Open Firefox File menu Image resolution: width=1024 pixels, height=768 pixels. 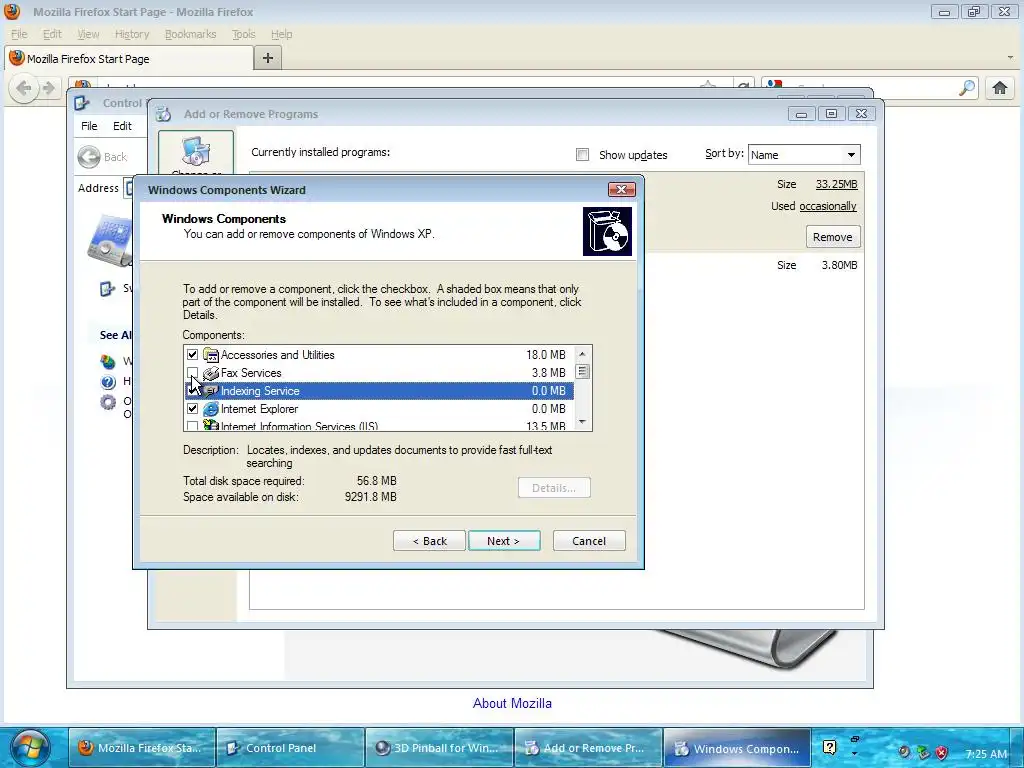pos(19,34)
